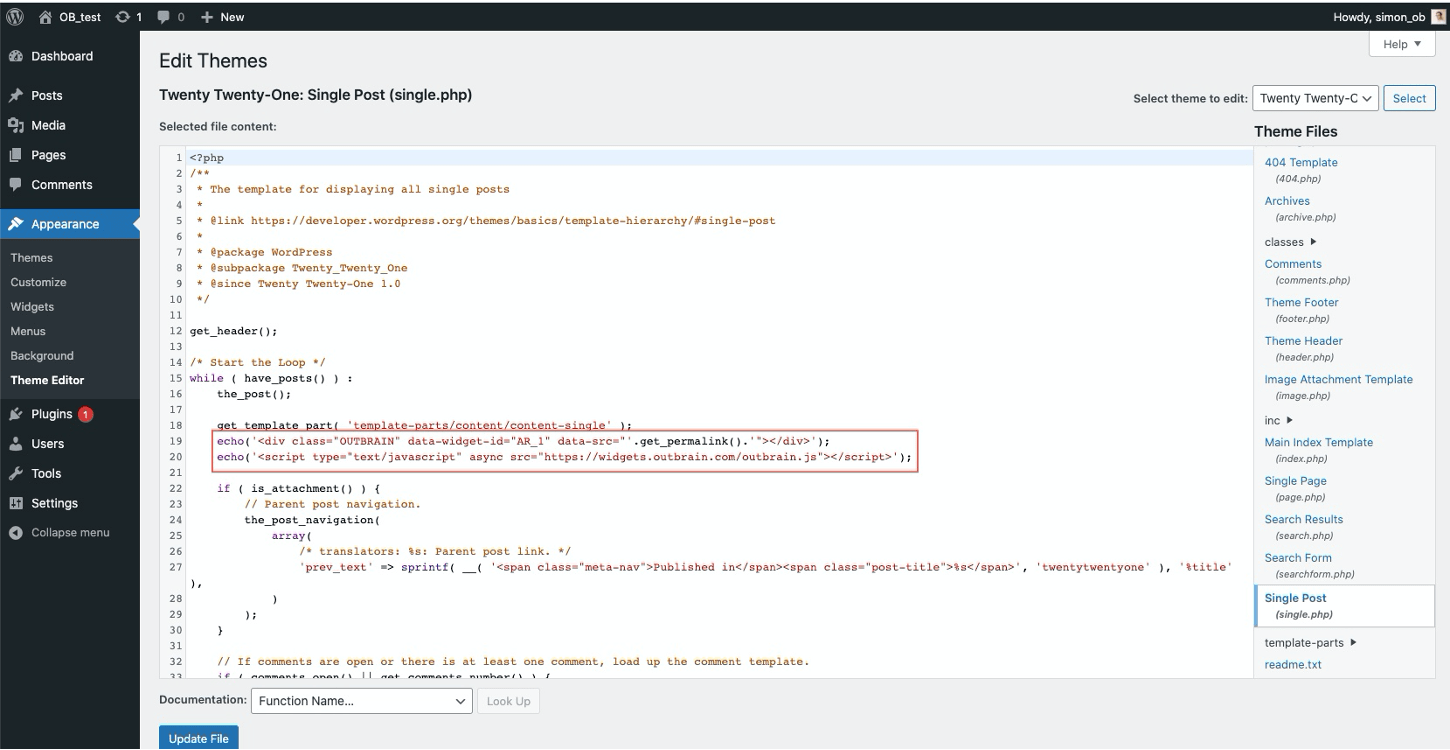The width and height of the screenshot is (1450, 750).
Task: Open the 'Select theme to edit' dropdown
Action: (1315, 98)
